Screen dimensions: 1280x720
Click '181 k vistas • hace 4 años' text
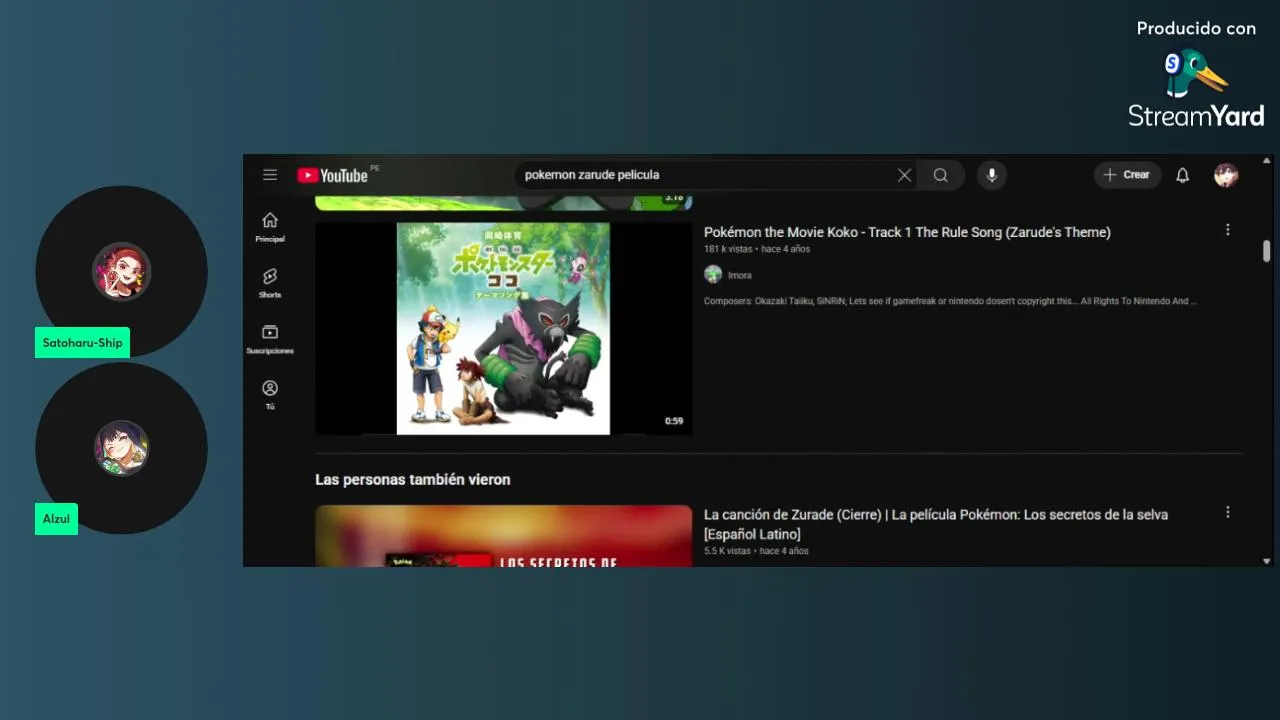tap(757, 249)
